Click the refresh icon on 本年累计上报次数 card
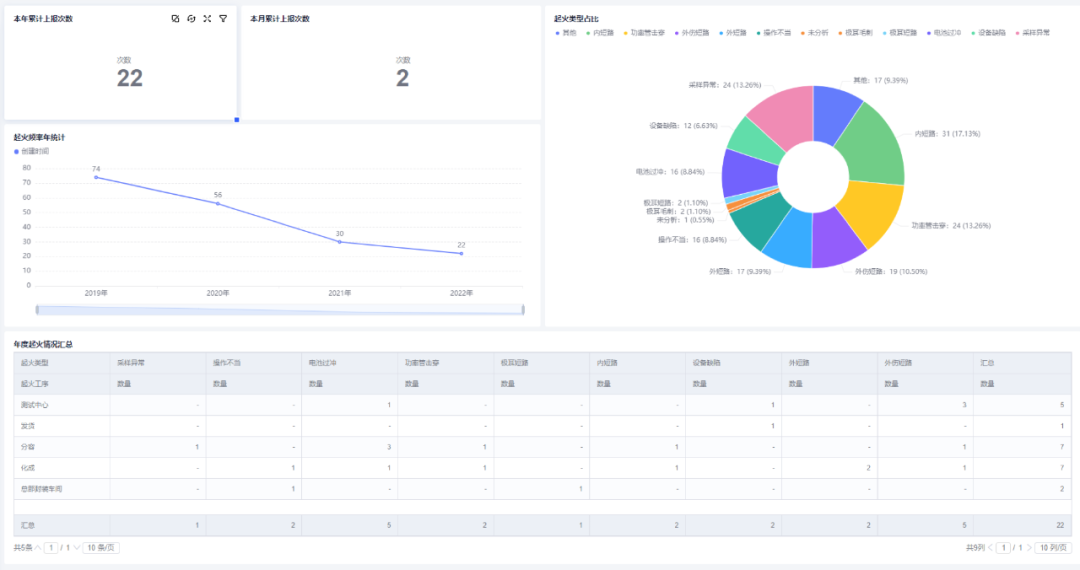 (x=191, y=19)
